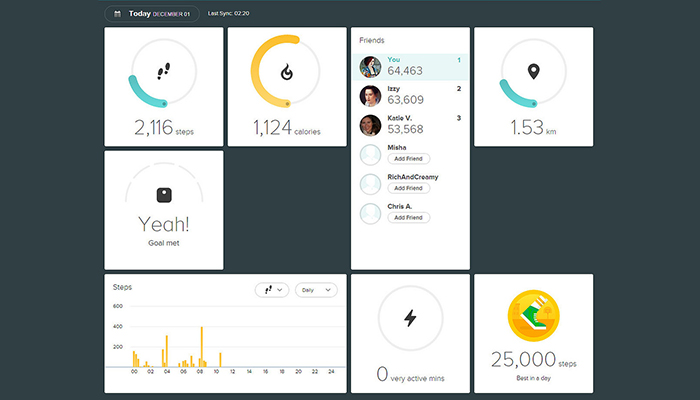700x400 pixels.
Task: Click the teal steps progress ring
Action: click(x=164, y=73)
